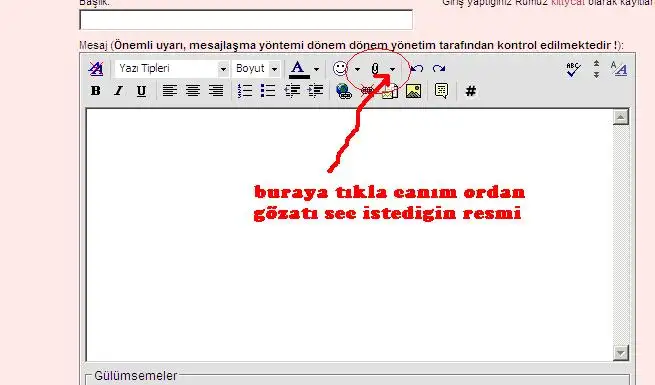Open text color picker arrow

pos(316,69)
